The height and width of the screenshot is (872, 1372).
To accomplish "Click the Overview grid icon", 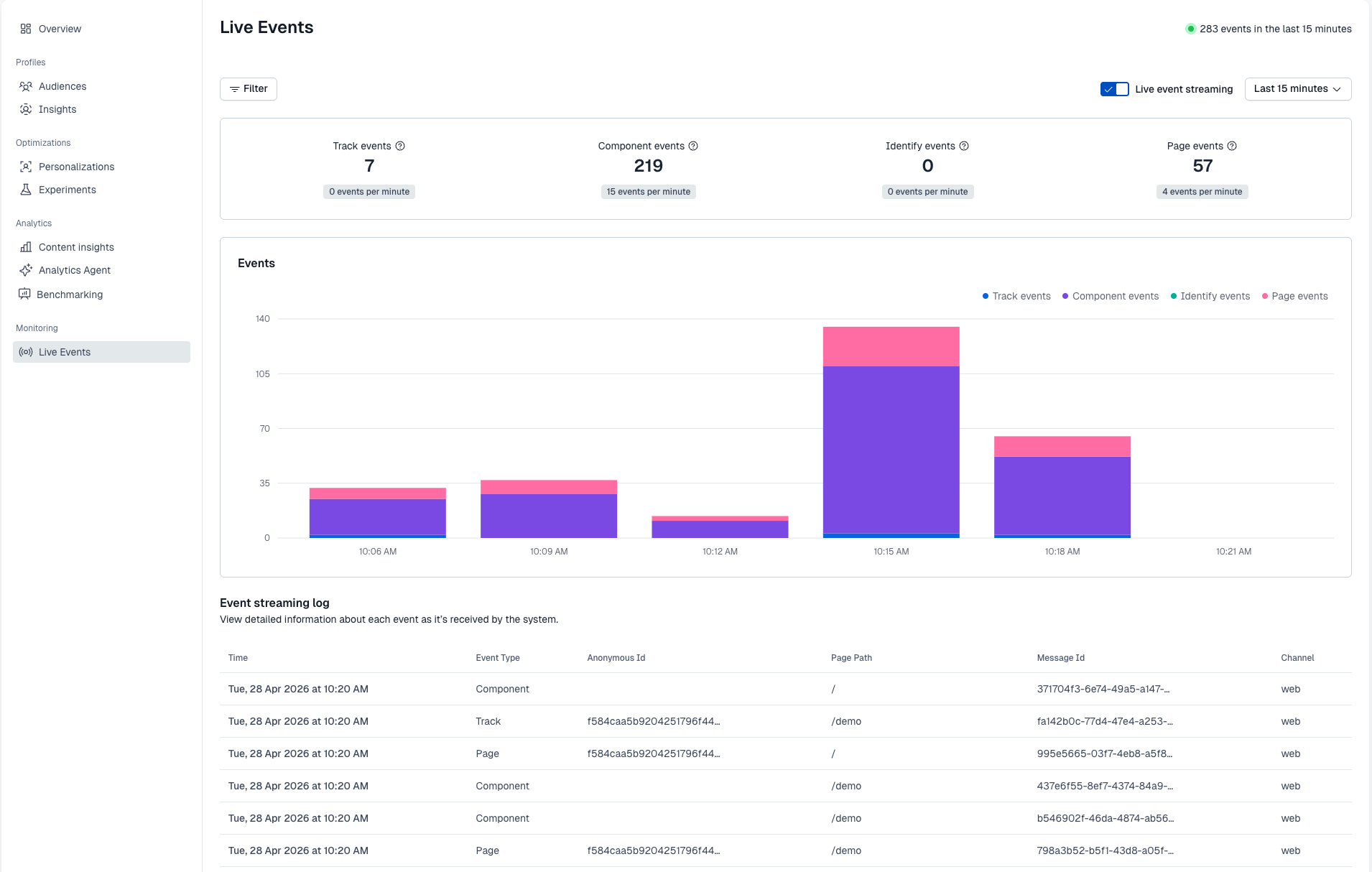I will [26, 29].
